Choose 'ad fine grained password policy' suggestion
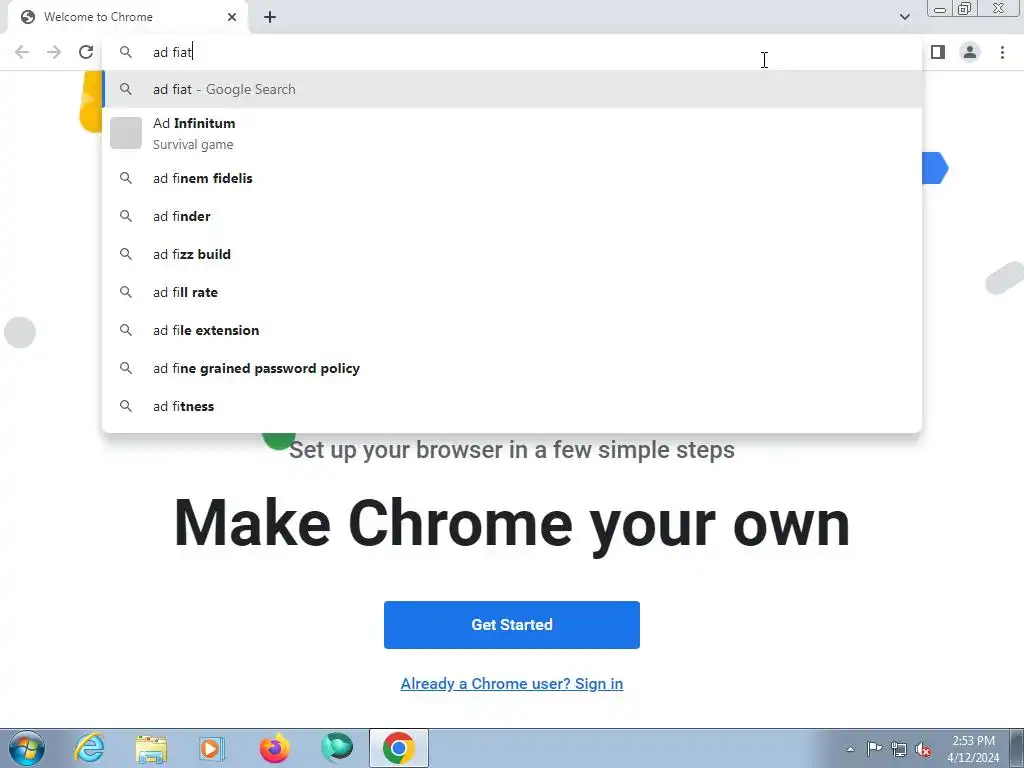 [512, 368]
